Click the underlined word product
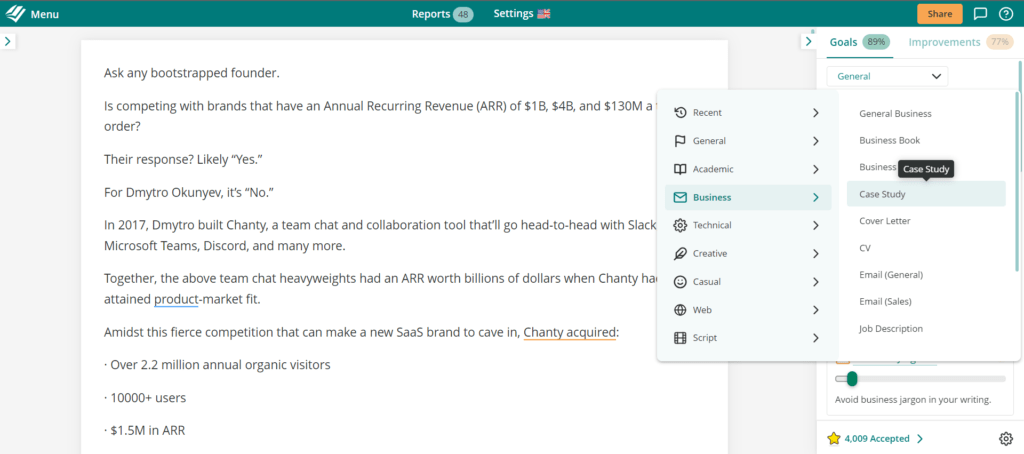Image resolution: width=1024 pixels, height=454 pixels. [x=176, y=299]
